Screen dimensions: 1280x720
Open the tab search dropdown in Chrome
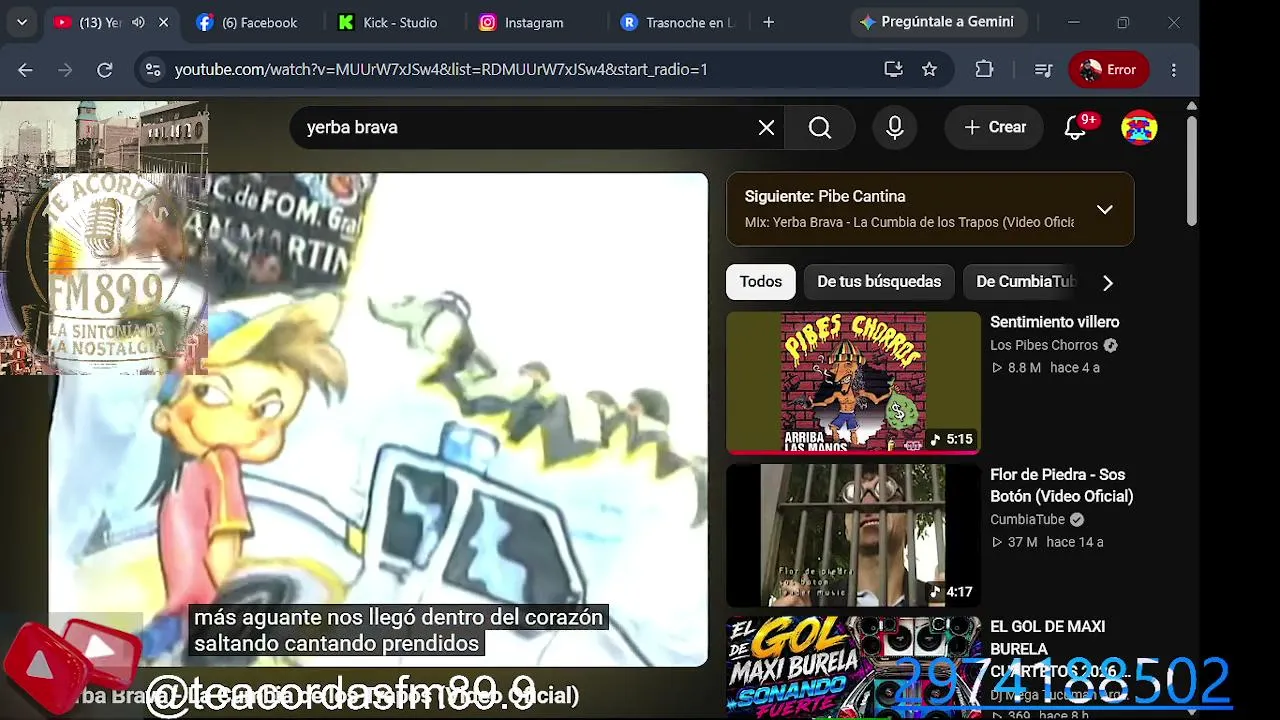click(22, 22)
